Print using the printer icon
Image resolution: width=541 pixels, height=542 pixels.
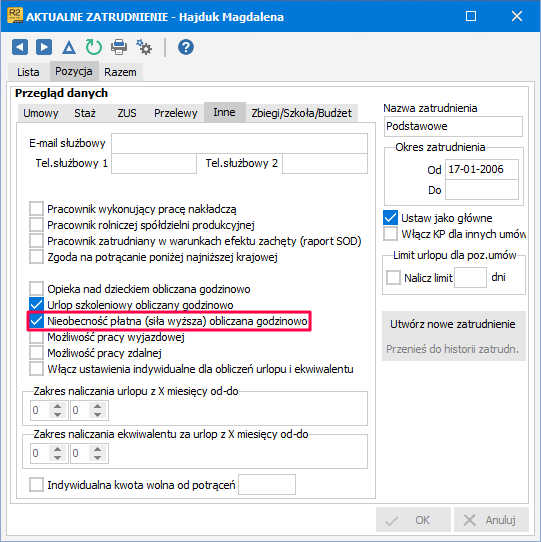click(119, 47)
